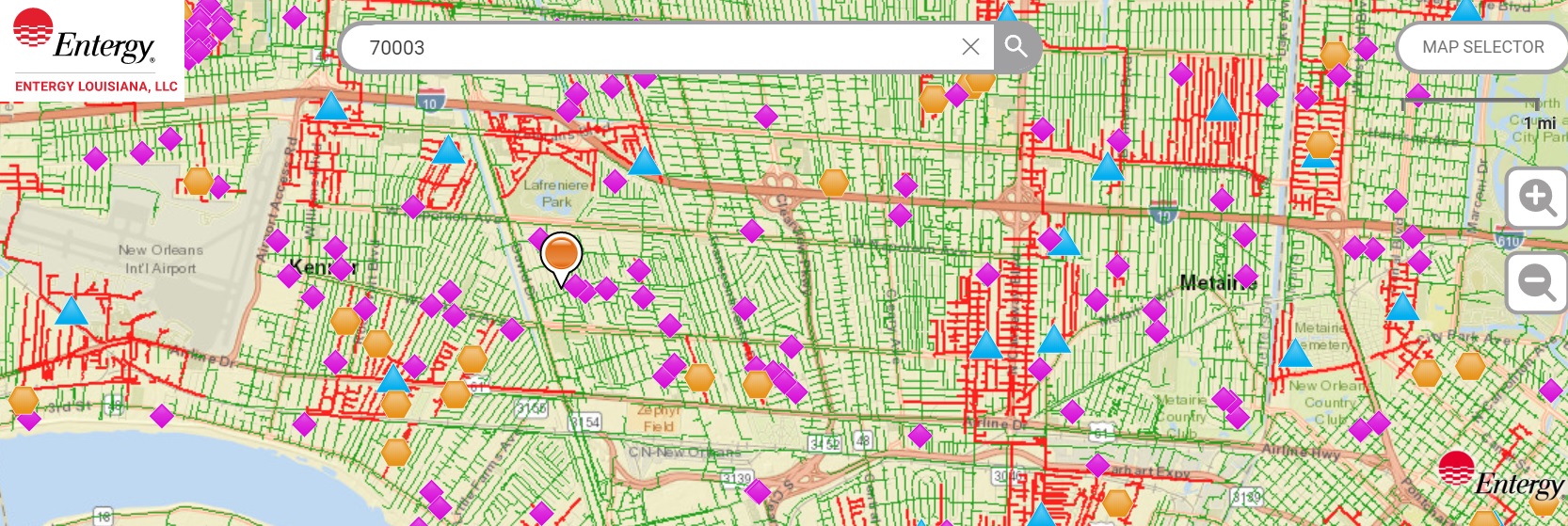Click the 3154 route shield

coord(584,422)
